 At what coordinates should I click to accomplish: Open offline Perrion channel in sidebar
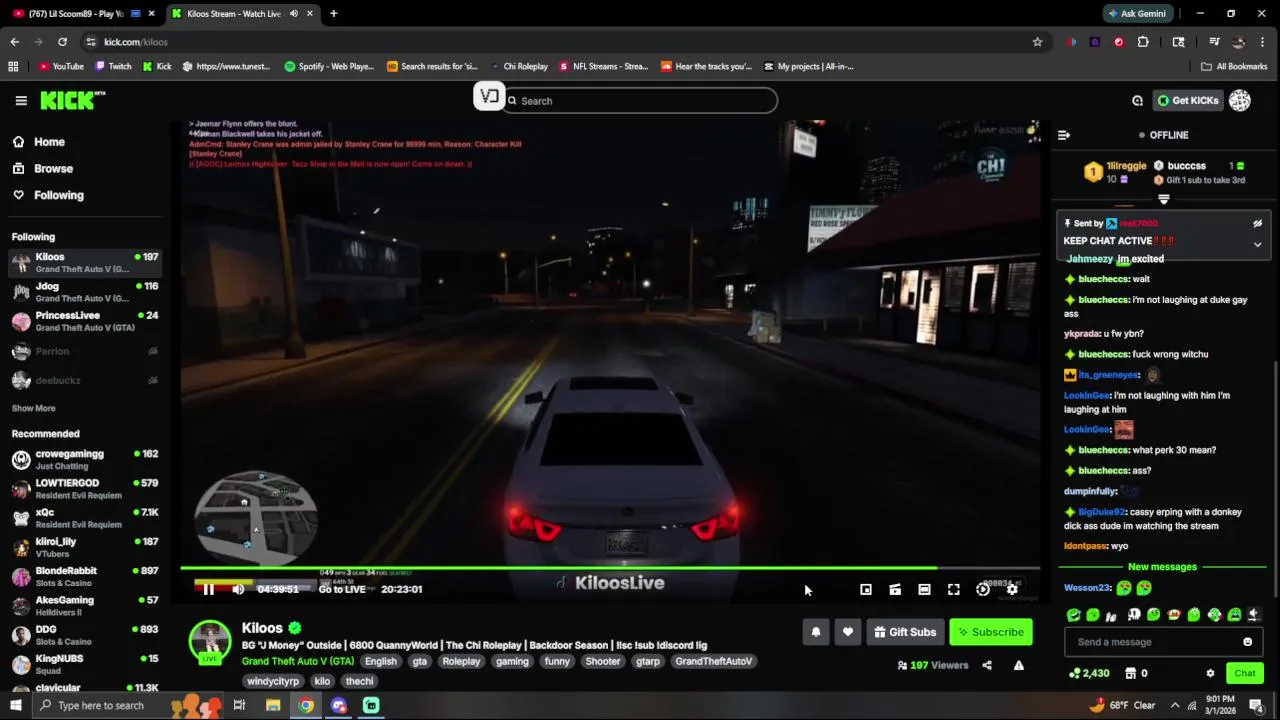pos(85,351)
